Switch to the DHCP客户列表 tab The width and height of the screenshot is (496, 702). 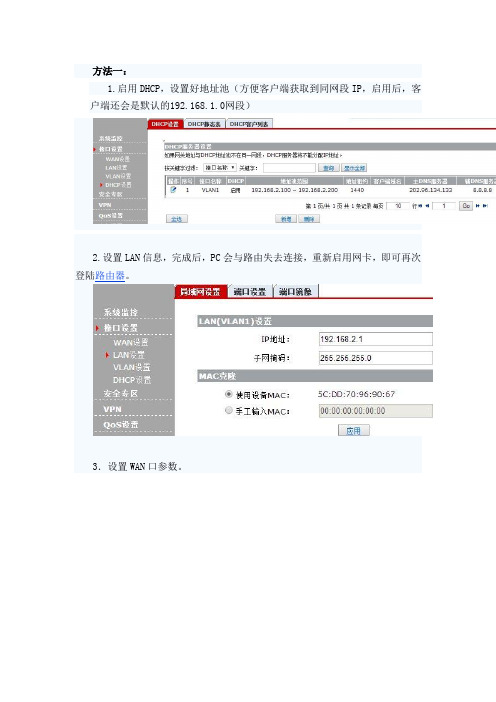pyautogui.click(x=249, y=124)
